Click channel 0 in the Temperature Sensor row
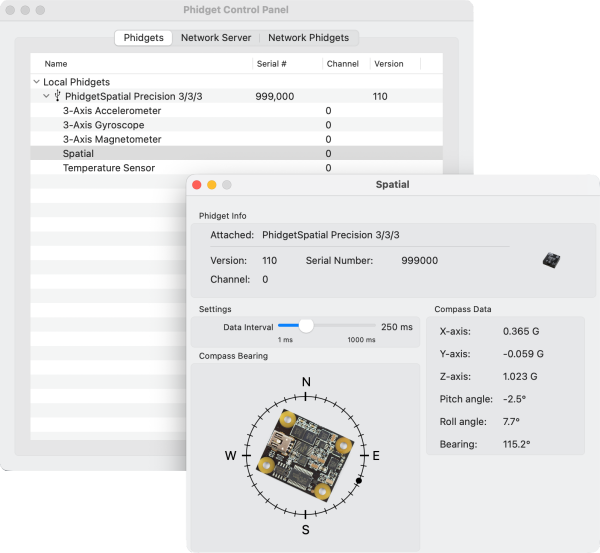This screenshot has width=600, height=553. point(328,168)
